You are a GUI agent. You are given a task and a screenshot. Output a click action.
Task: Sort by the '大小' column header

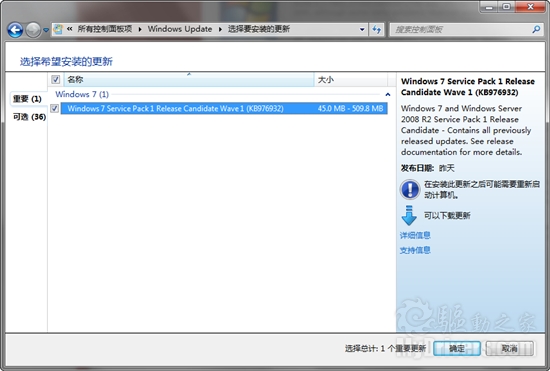coord(351,80)
